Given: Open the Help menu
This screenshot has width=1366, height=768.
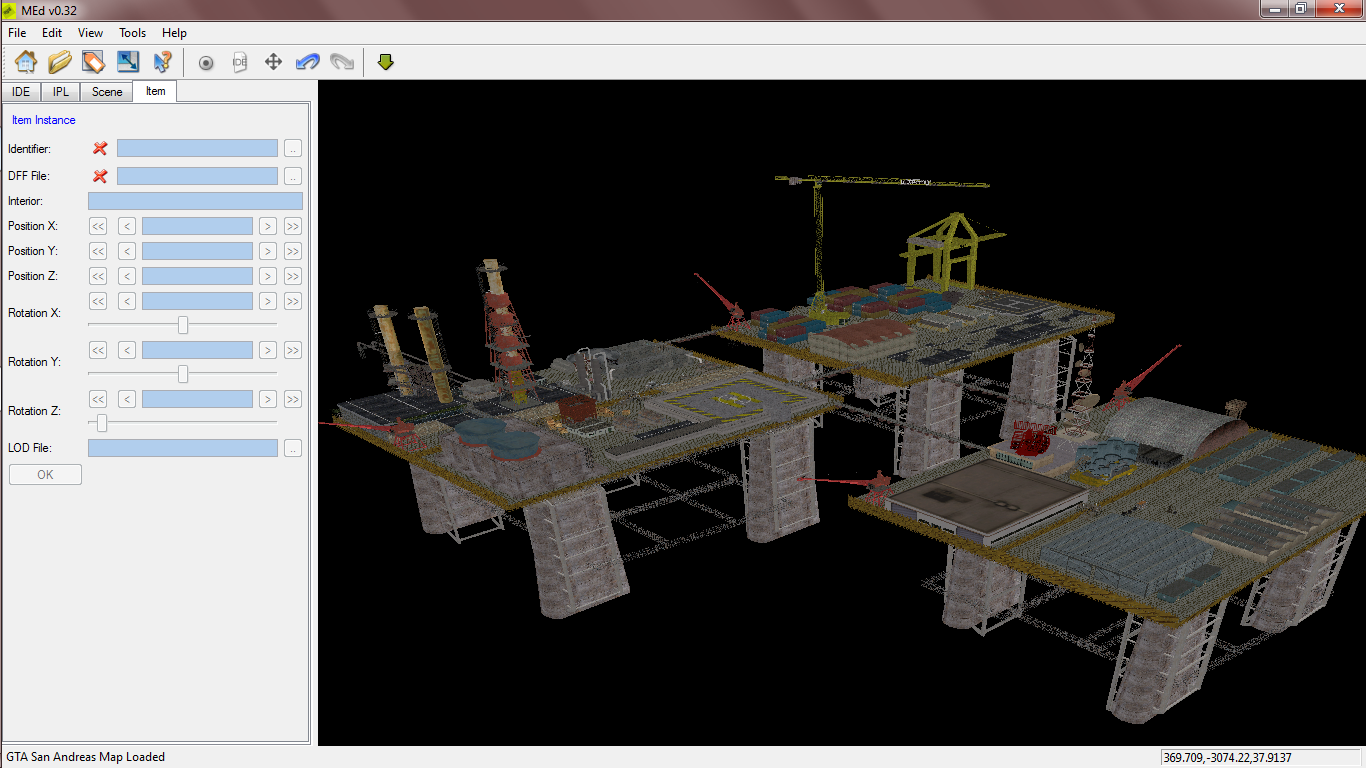Looking at the screenshot, I should (174, 33).
